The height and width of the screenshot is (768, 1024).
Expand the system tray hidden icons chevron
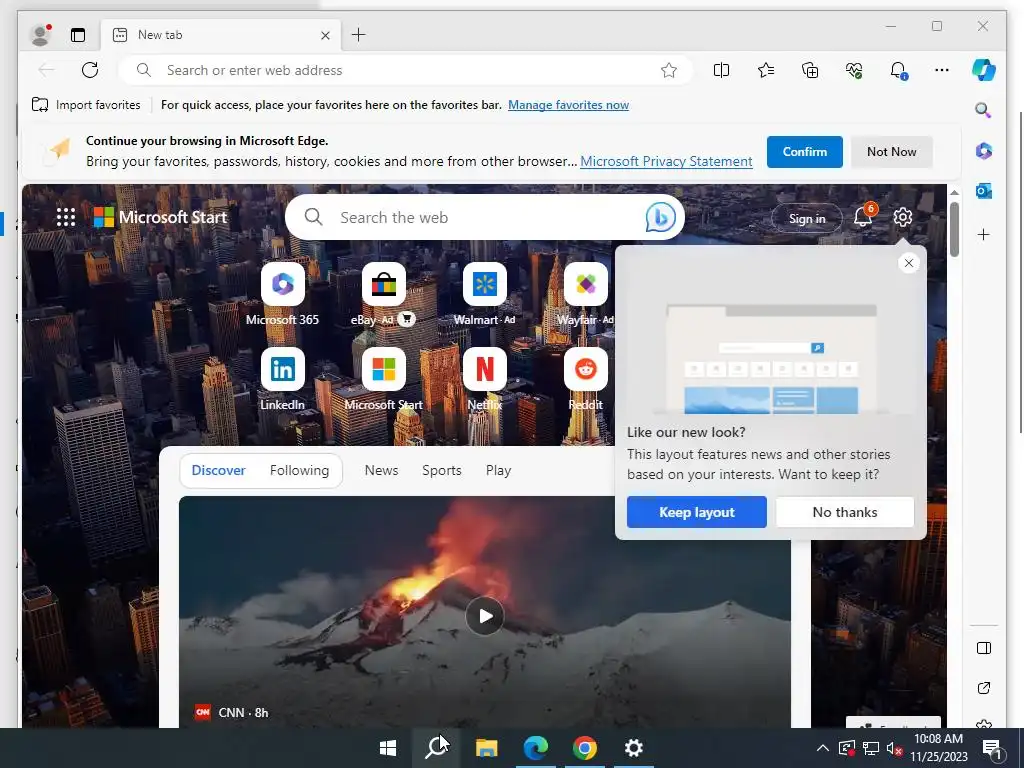tap(823, 748)
